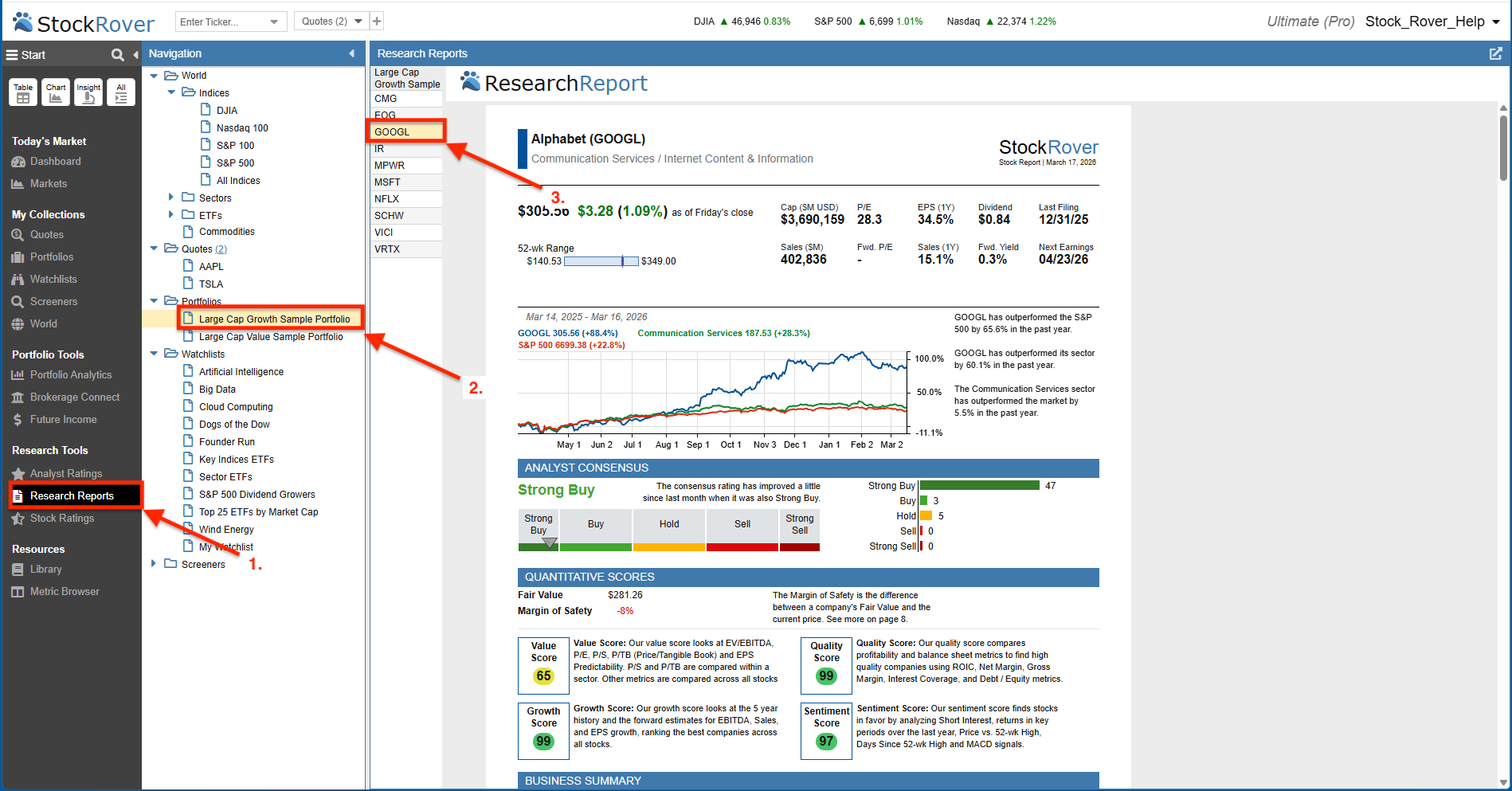Select Large Cap Growth Sample Portfolio
Screen dimensions: 1512x791
274,319
